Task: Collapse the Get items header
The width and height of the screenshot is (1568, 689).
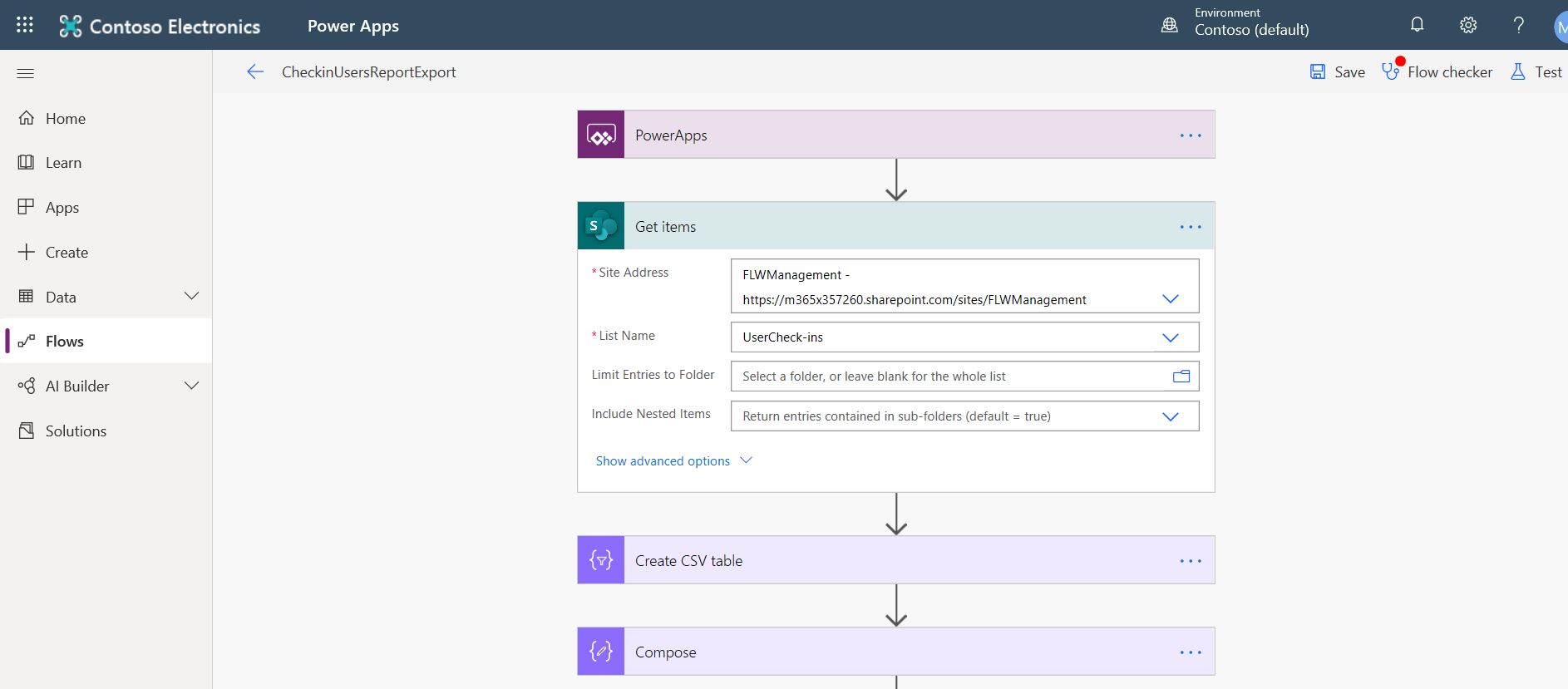Action: tap(896, 226)
